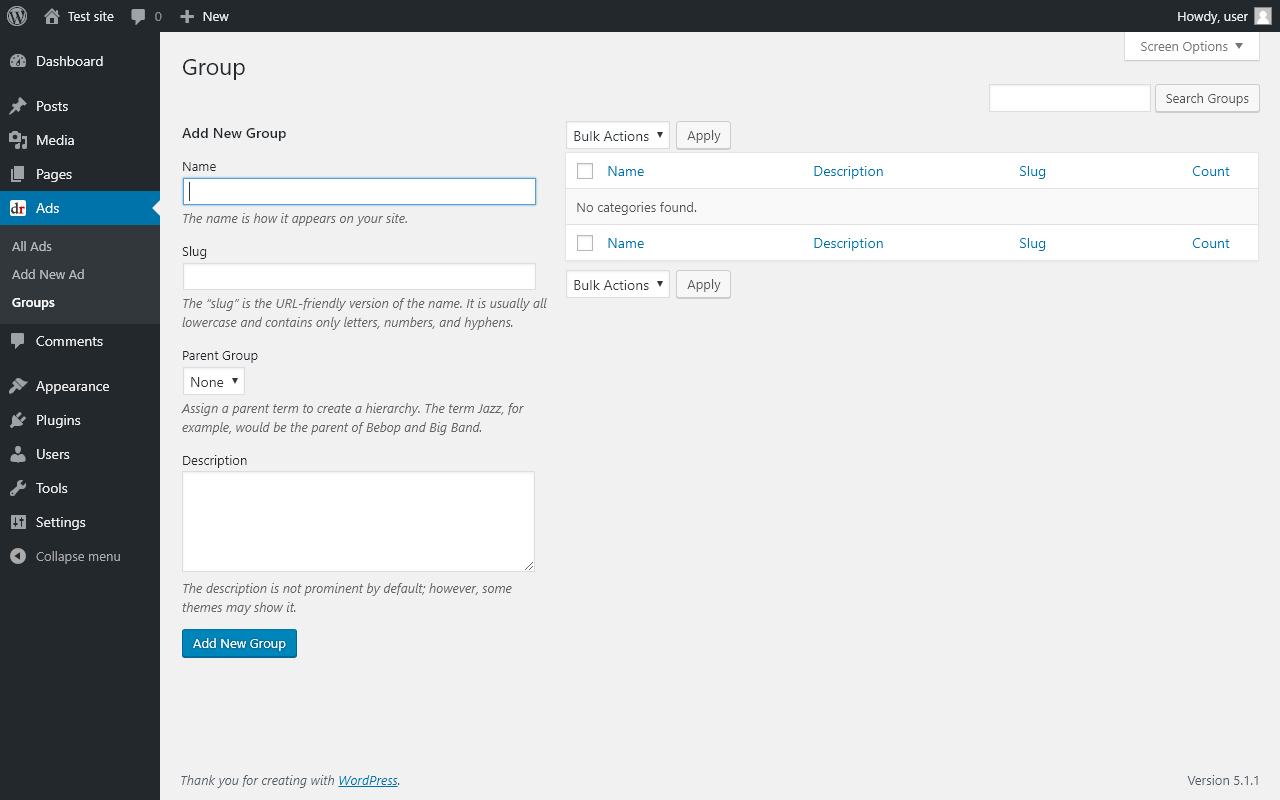Click the Version 5.1.1 footer text

(x=1223, y=780)
